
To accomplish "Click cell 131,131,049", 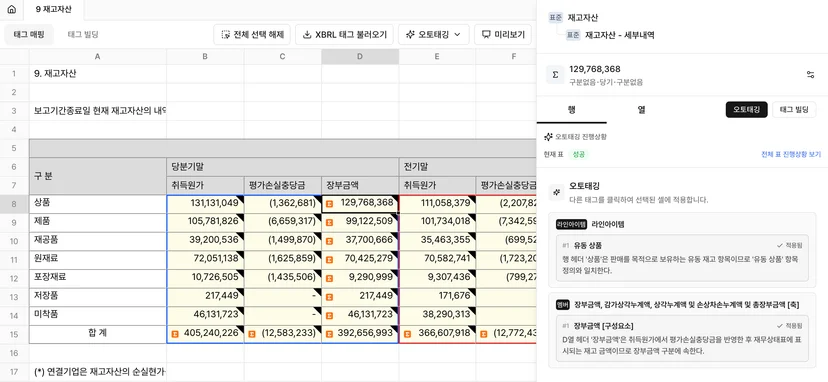I will [x=205, y=204].
